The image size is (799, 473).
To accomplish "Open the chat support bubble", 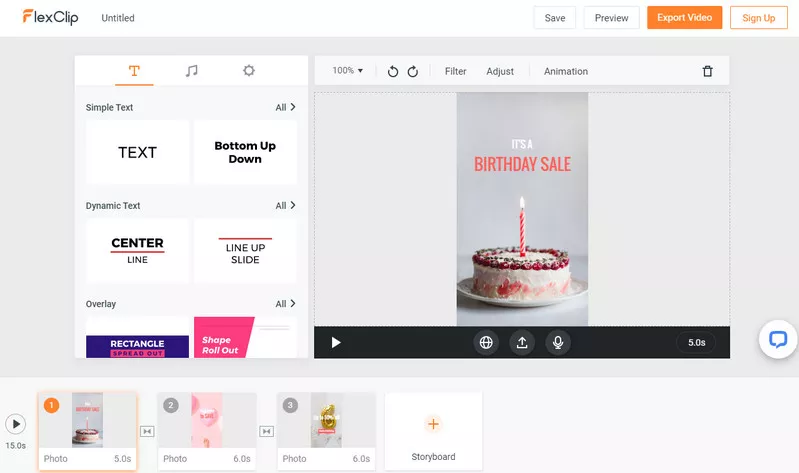I will pyautogui.click(x=778, y=339).
